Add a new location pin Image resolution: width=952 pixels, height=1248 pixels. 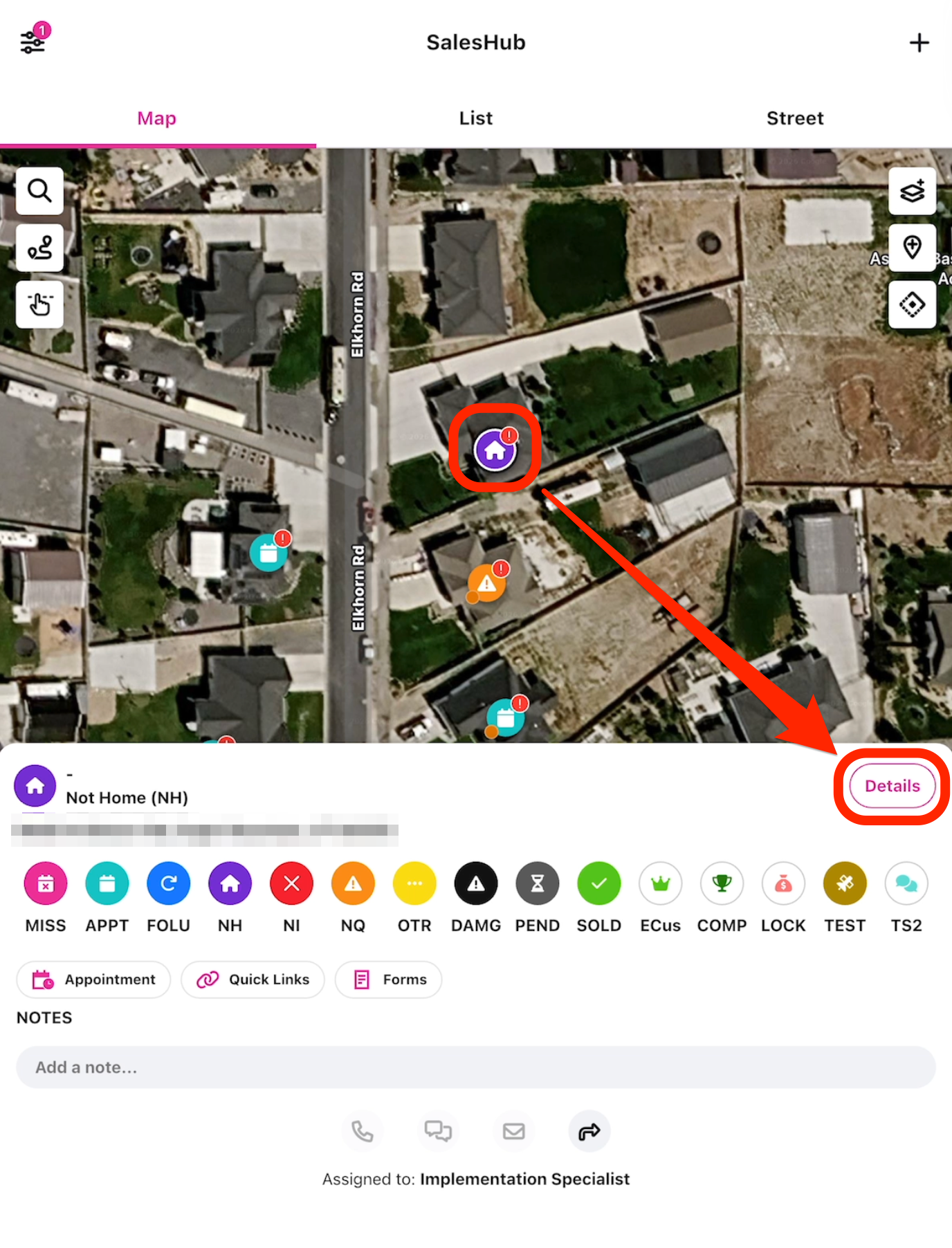pos(912,248)
